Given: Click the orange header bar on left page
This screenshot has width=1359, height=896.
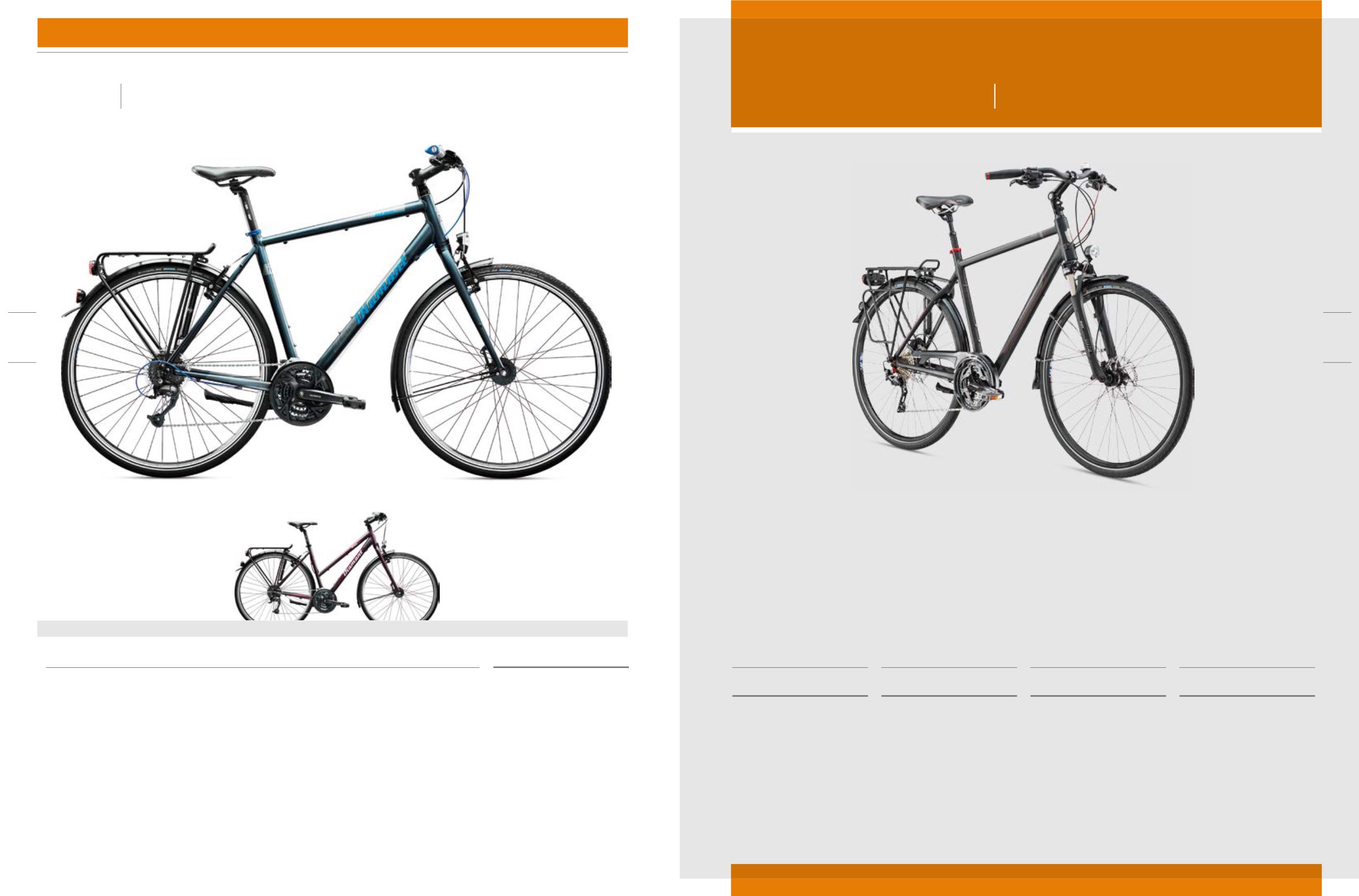Looking at the screenshot, I should (333, 32).
